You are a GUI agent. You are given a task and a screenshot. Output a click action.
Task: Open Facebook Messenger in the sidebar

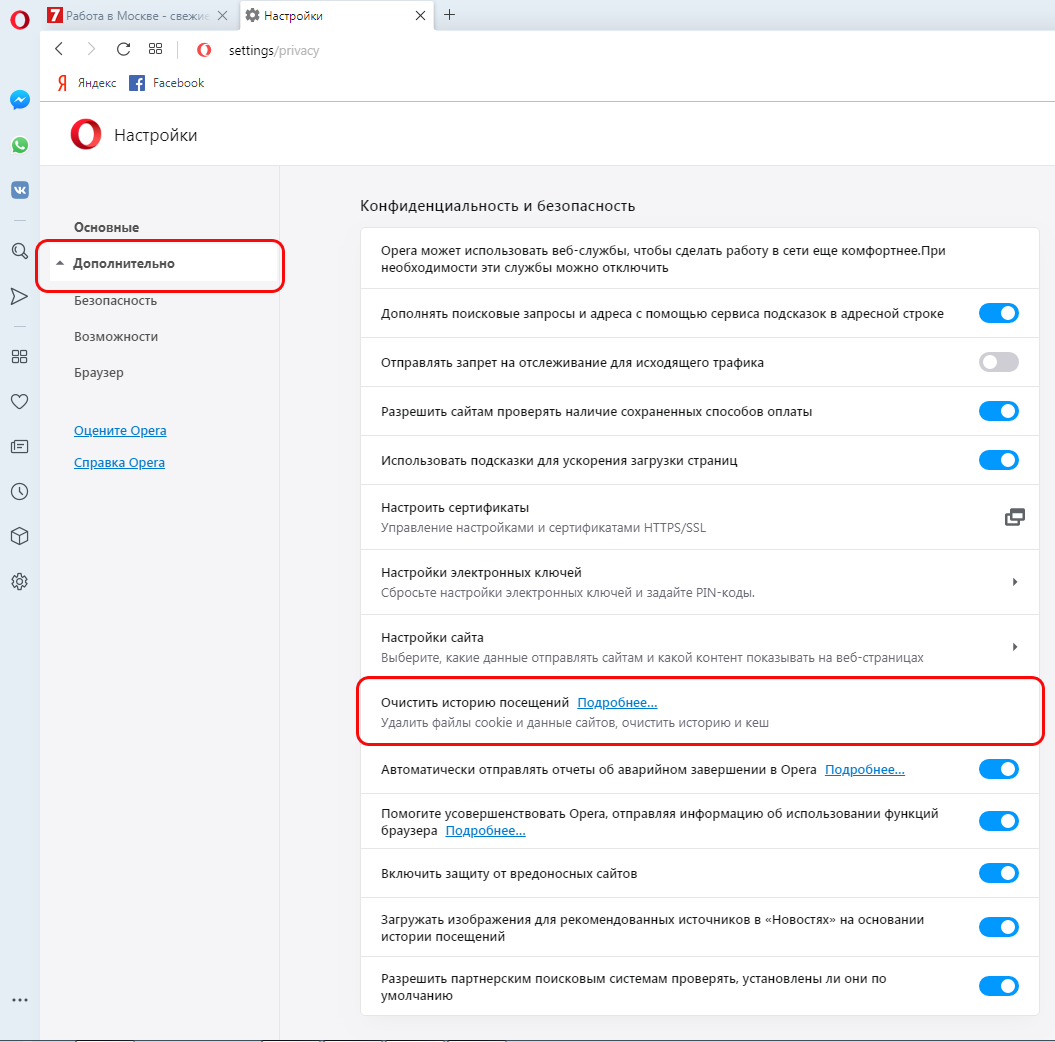(20, 100)
